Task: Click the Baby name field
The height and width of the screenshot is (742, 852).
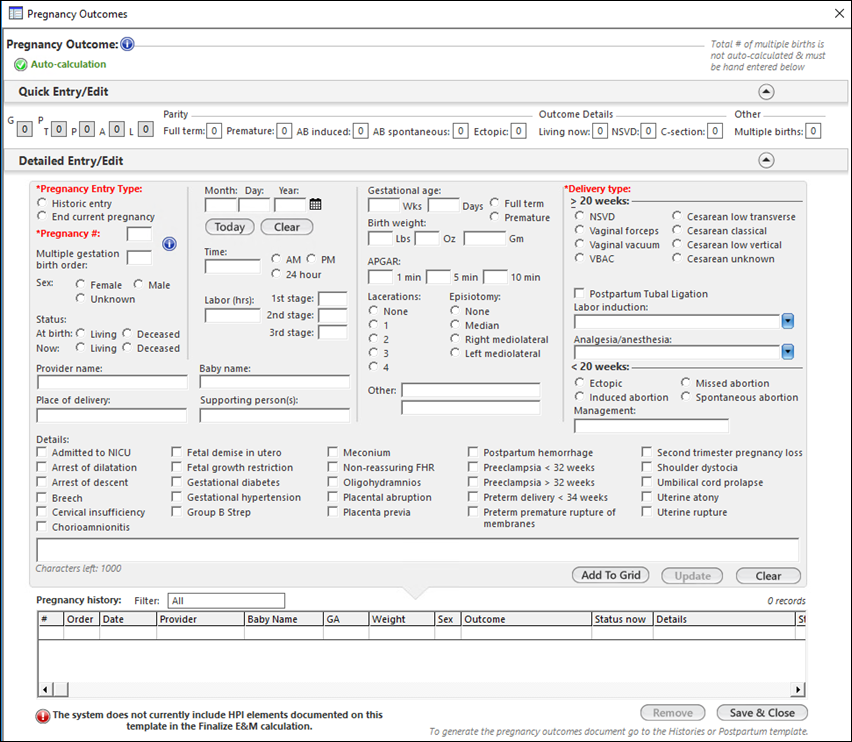Action: pos(274,382)
